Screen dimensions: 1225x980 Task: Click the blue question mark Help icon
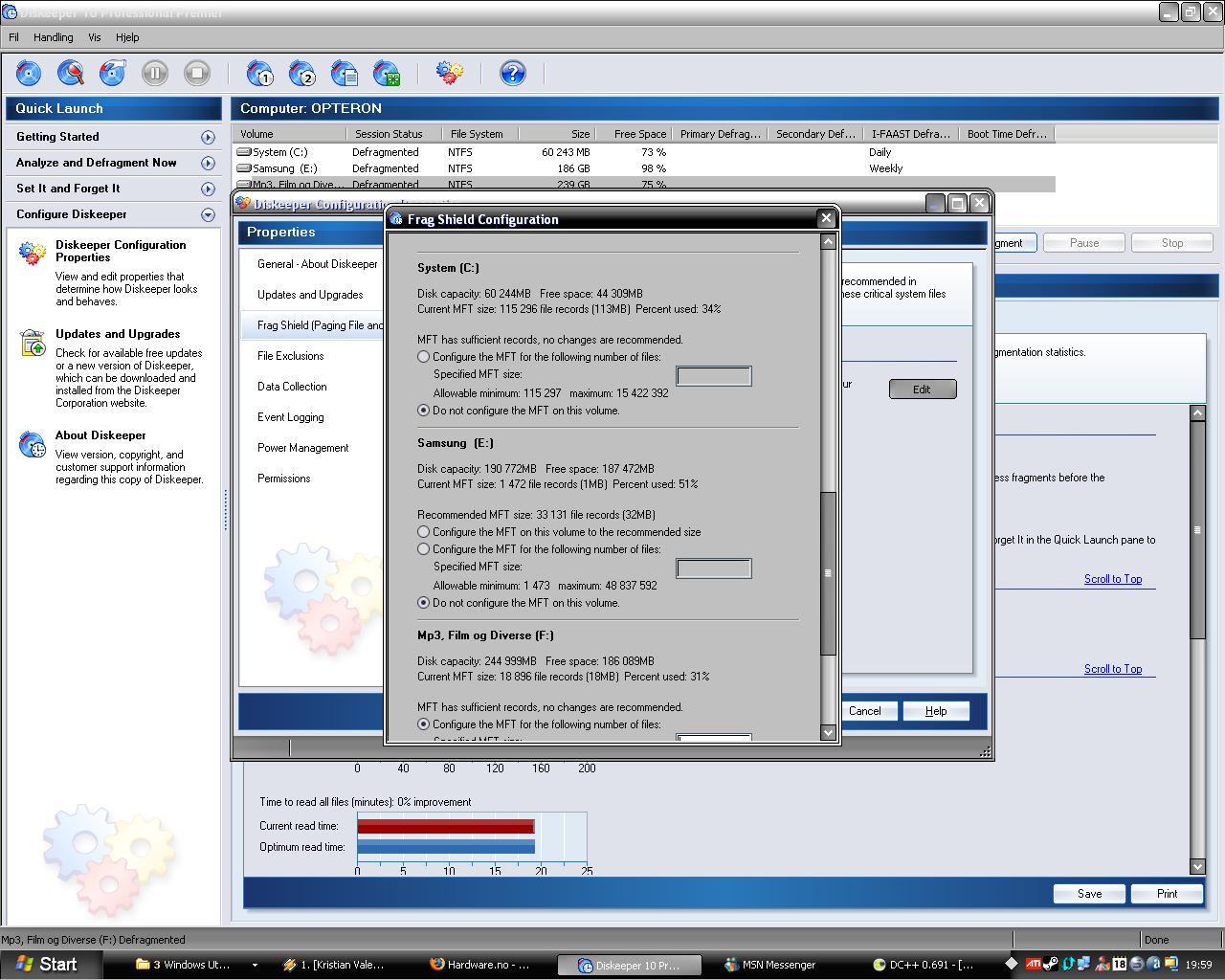pos(513,73)
